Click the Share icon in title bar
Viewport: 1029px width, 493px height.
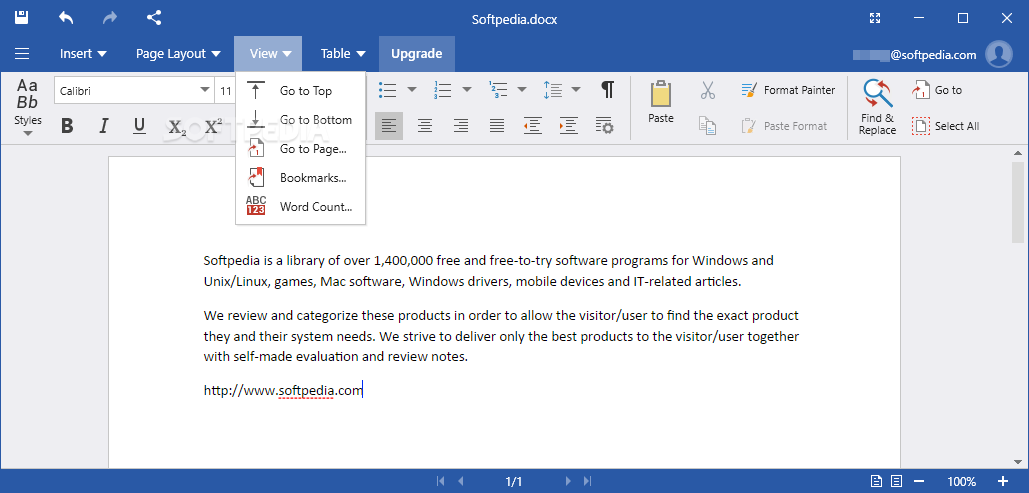click(x=154, y=18)
